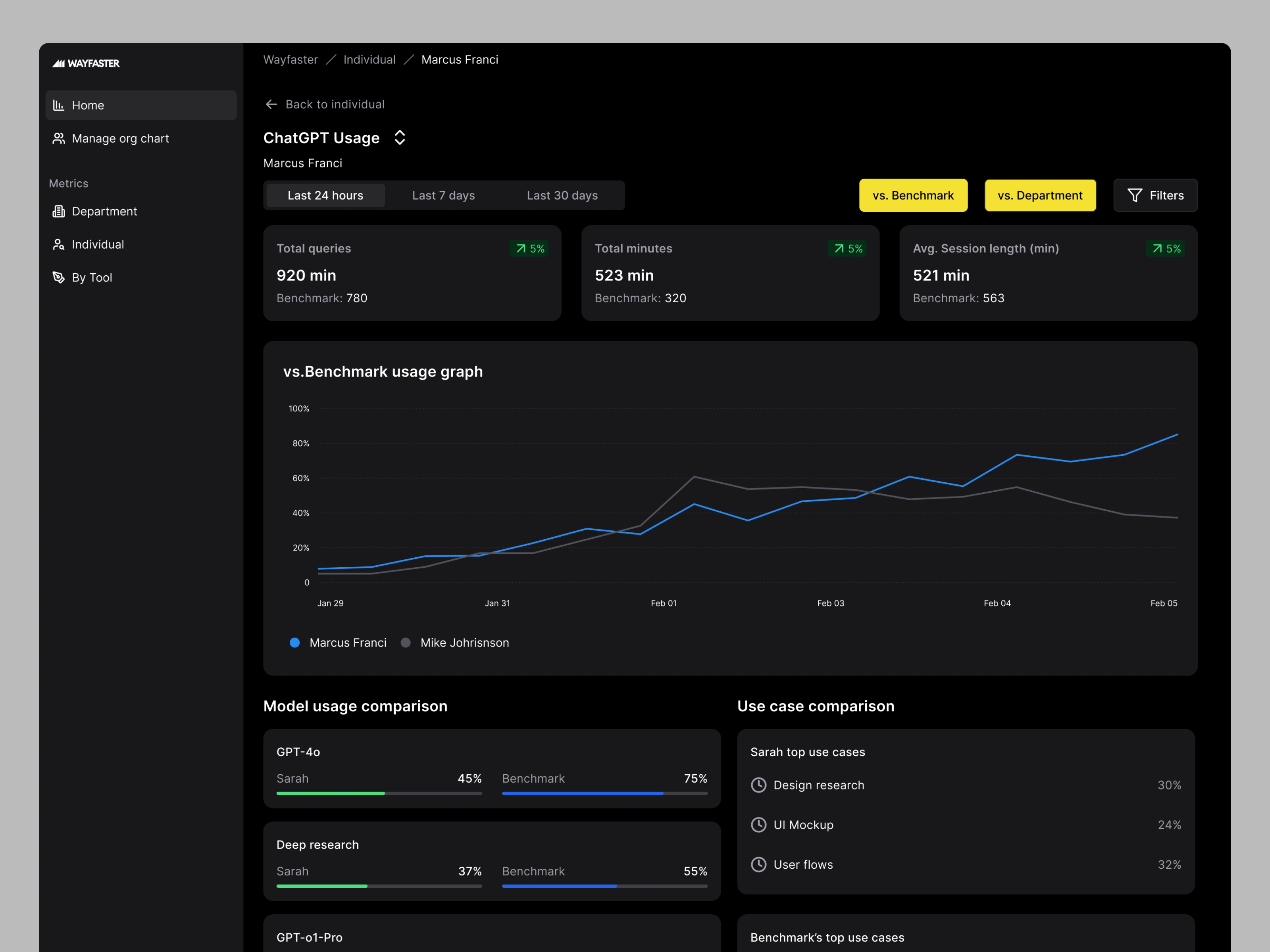Click the back arrow icon
Image resolution: width=1270 pixels, height=952 pixels.
[x=271, y=104]
